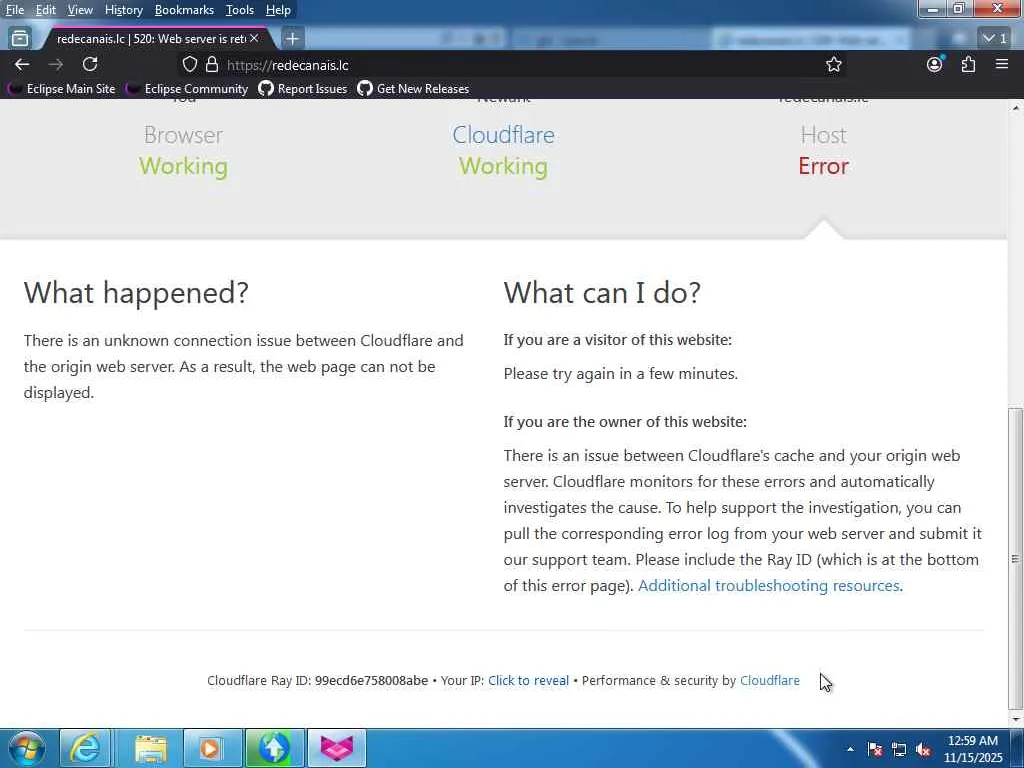
Task: Click the Cloudflare status heading link
Action: pos(503,135)
